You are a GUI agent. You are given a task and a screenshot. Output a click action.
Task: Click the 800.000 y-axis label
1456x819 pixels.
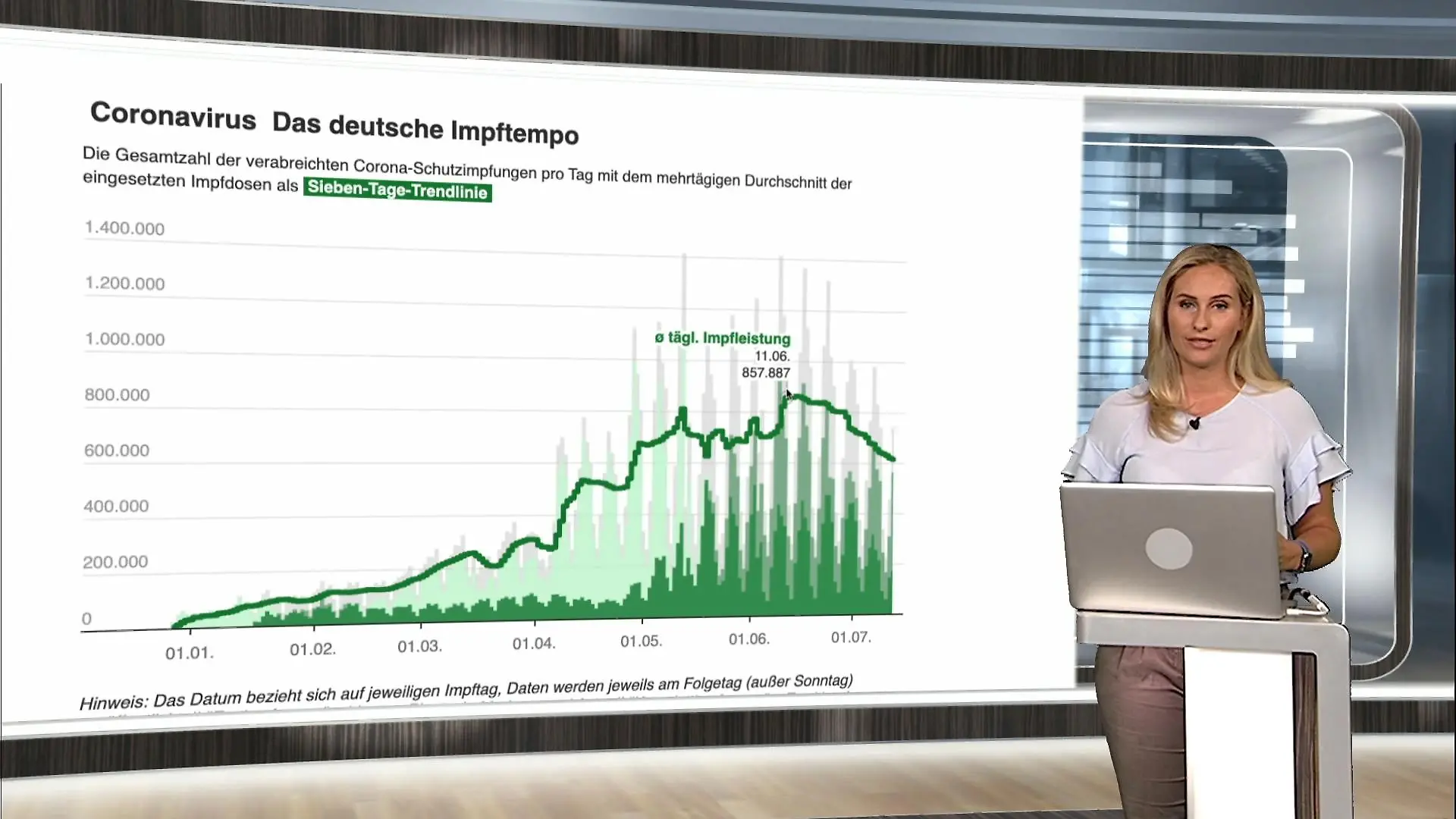pyautogui.click(x=117, y=394)
